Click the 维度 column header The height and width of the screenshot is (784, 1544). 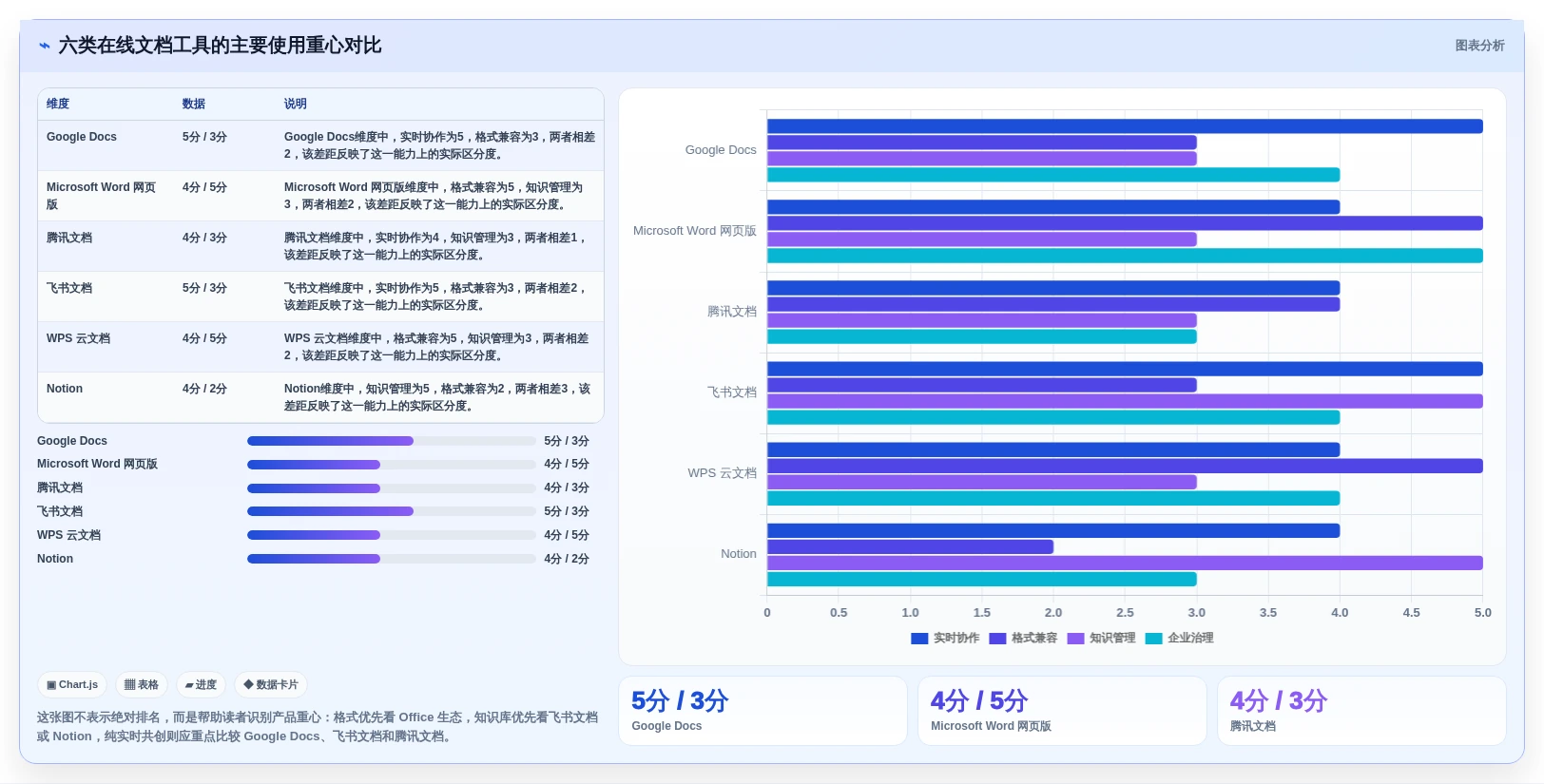[x=58, y=104]
